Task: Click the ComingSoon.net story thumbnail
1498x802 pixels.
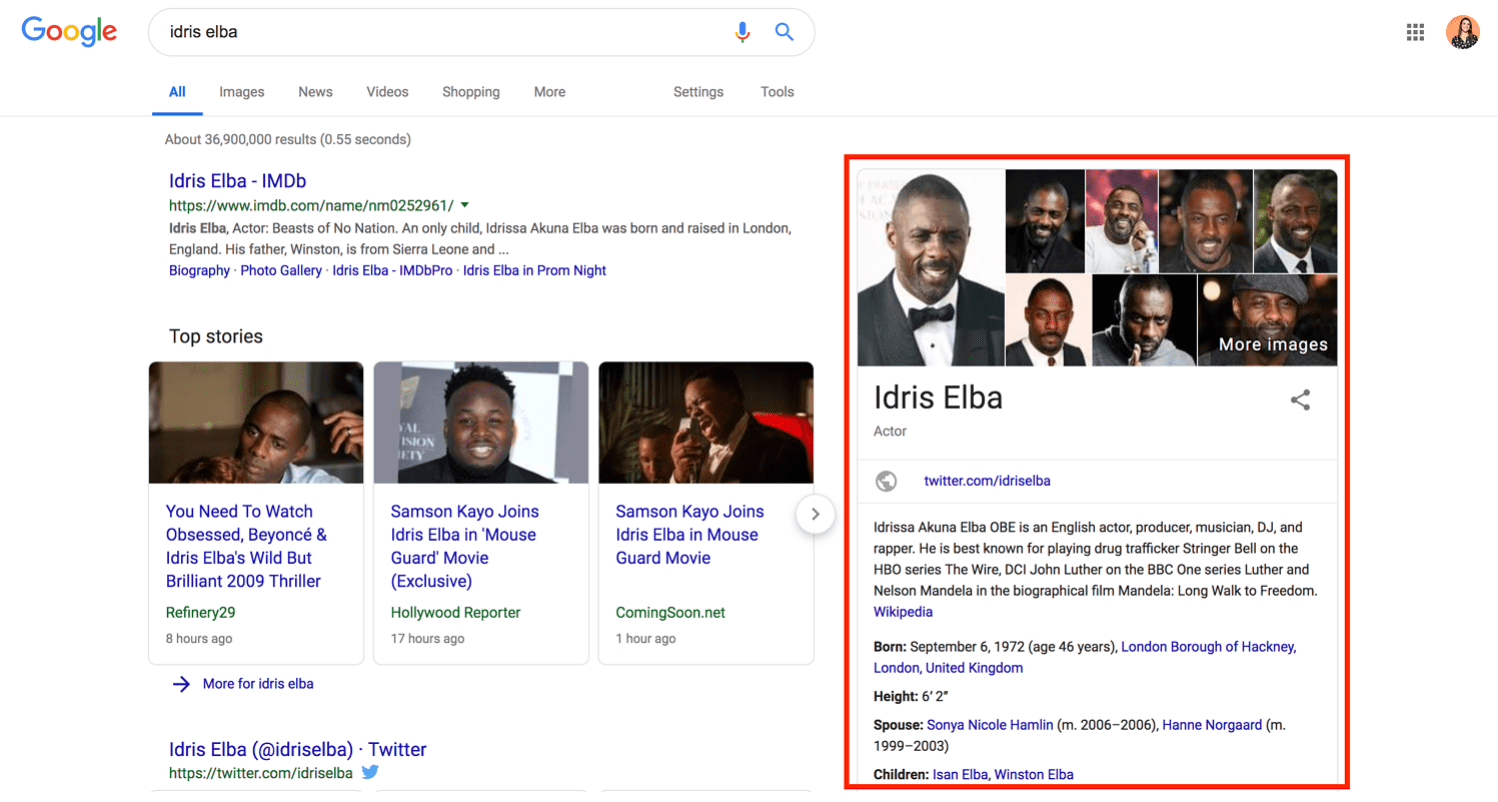Action: [x=706, y=423]
